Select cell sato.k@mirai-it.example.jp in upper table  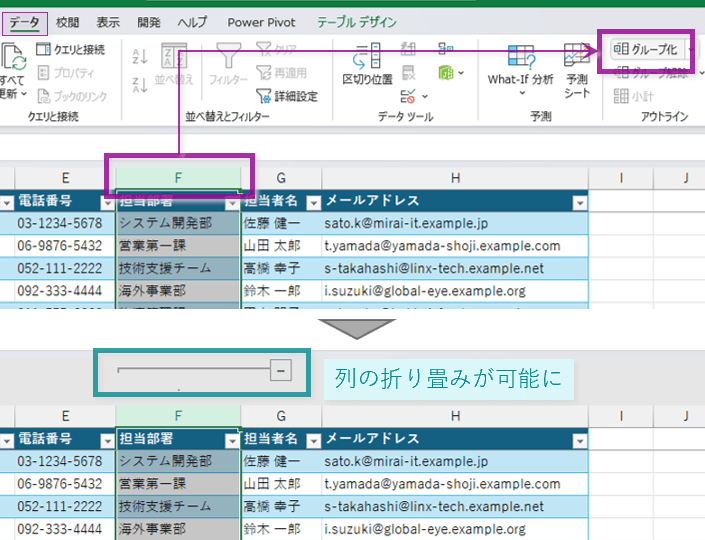pos(404,223)
